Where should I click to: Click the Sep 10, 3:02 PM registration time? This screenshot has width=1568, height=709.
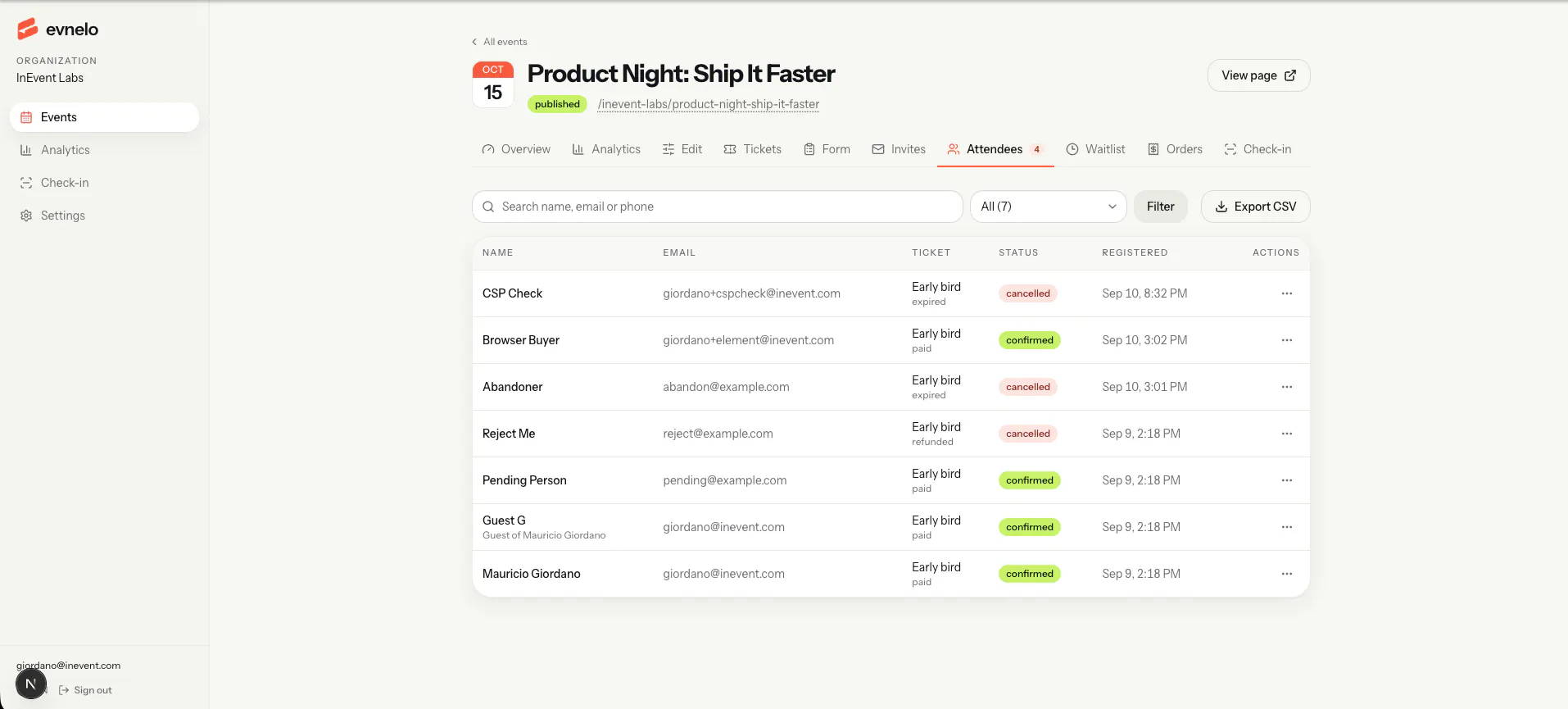pyautogui.click(x=1144, y=340)
